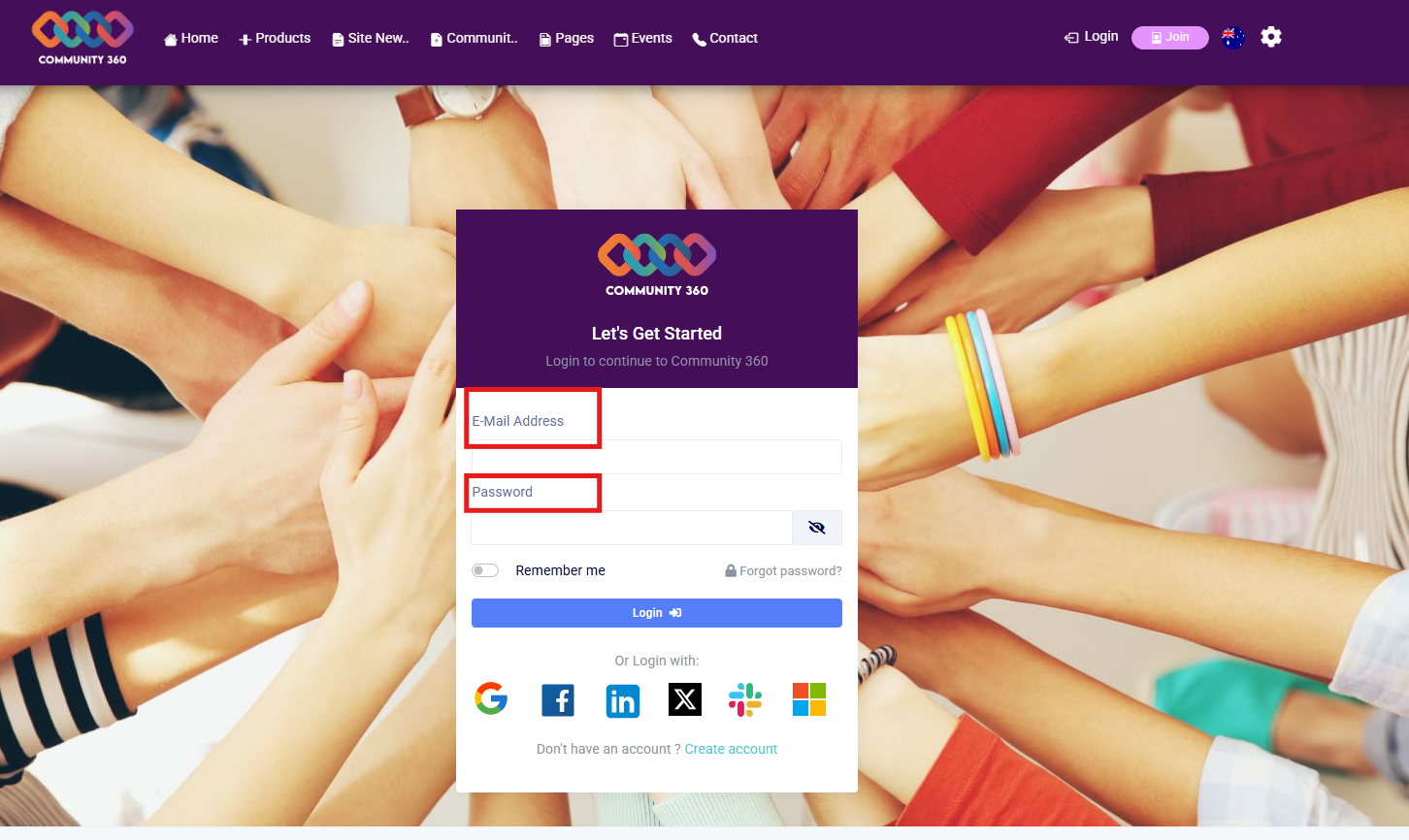Toggle password visibility eye icon
The image size is (1409, 840).
coord(817,528)
